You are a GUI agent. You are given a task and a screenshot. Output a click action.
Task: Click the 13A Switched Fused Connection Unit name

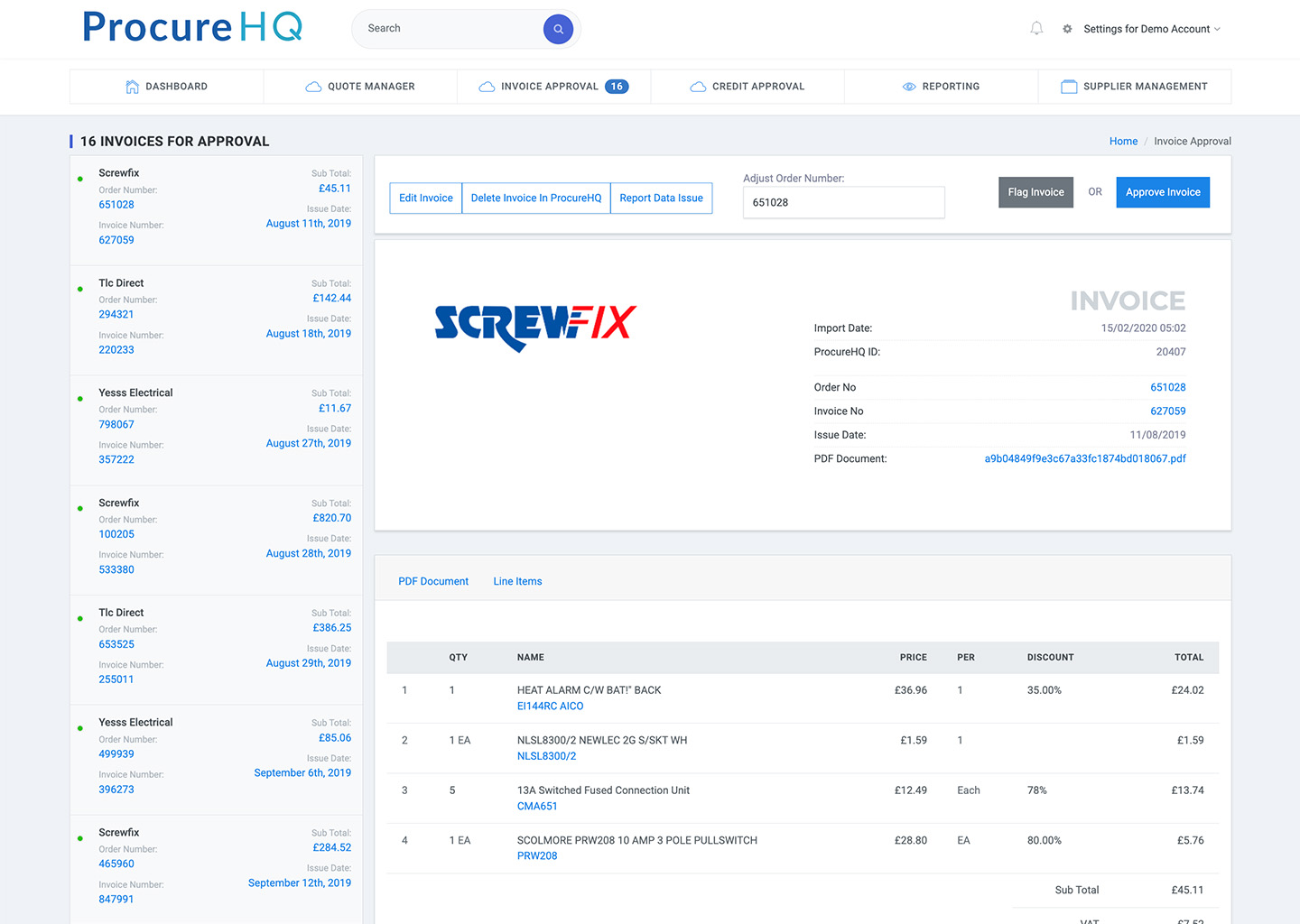603,790
